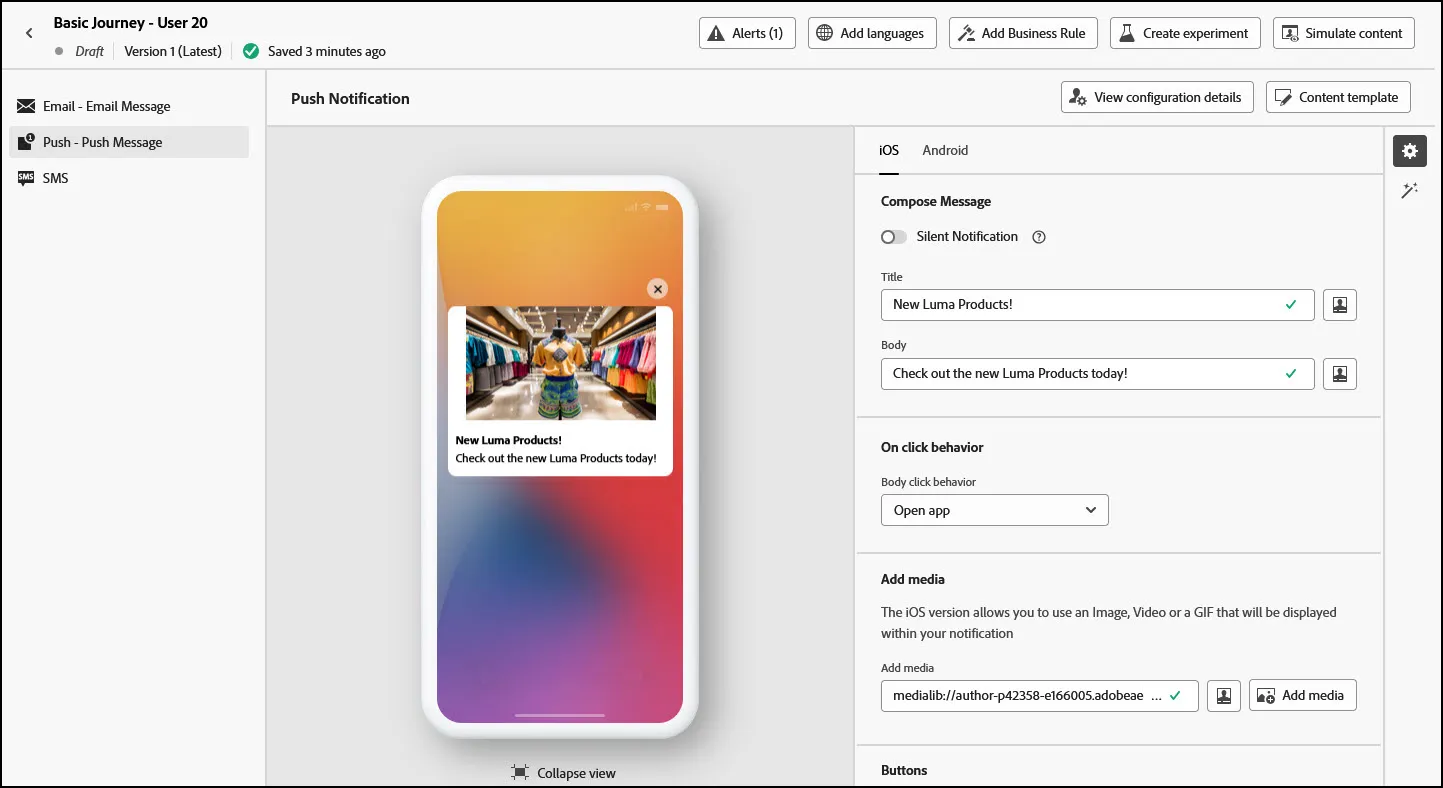The width and height of the screenshot is (1443, 788).
Task: Switch to the Android tab
Action: (945, 150)
